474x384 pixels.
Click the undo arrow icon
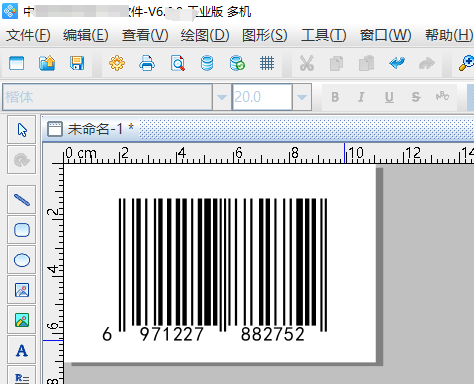[397, 63]
